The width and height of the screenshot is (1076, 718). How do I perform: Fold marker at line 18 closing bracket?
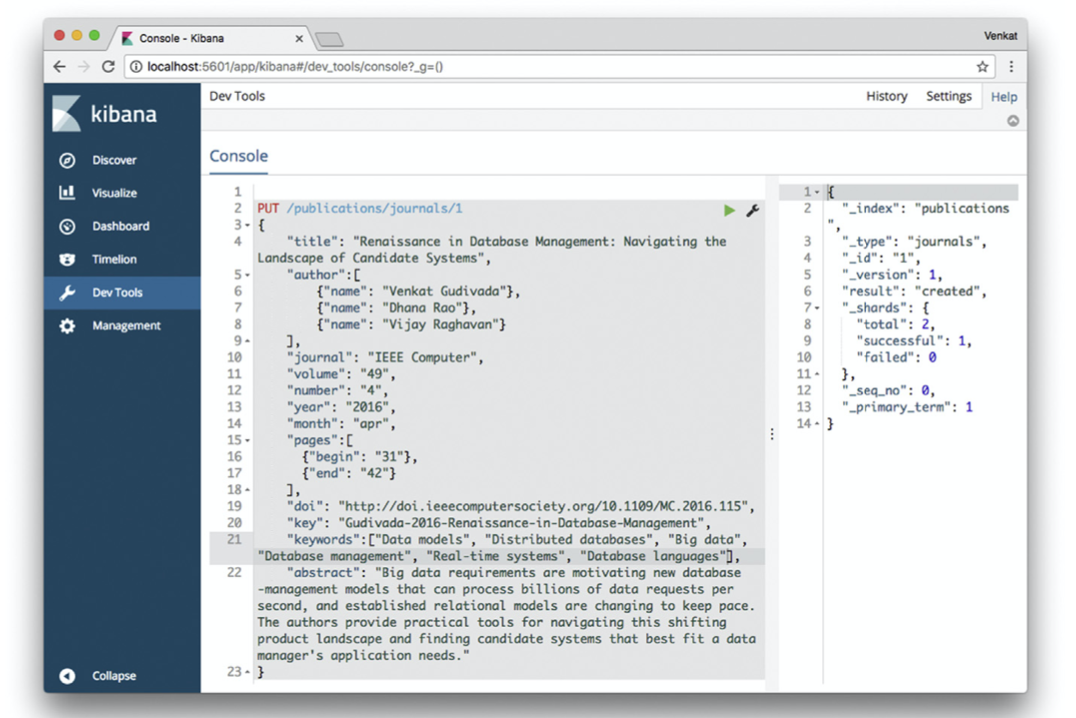point(248,490)
